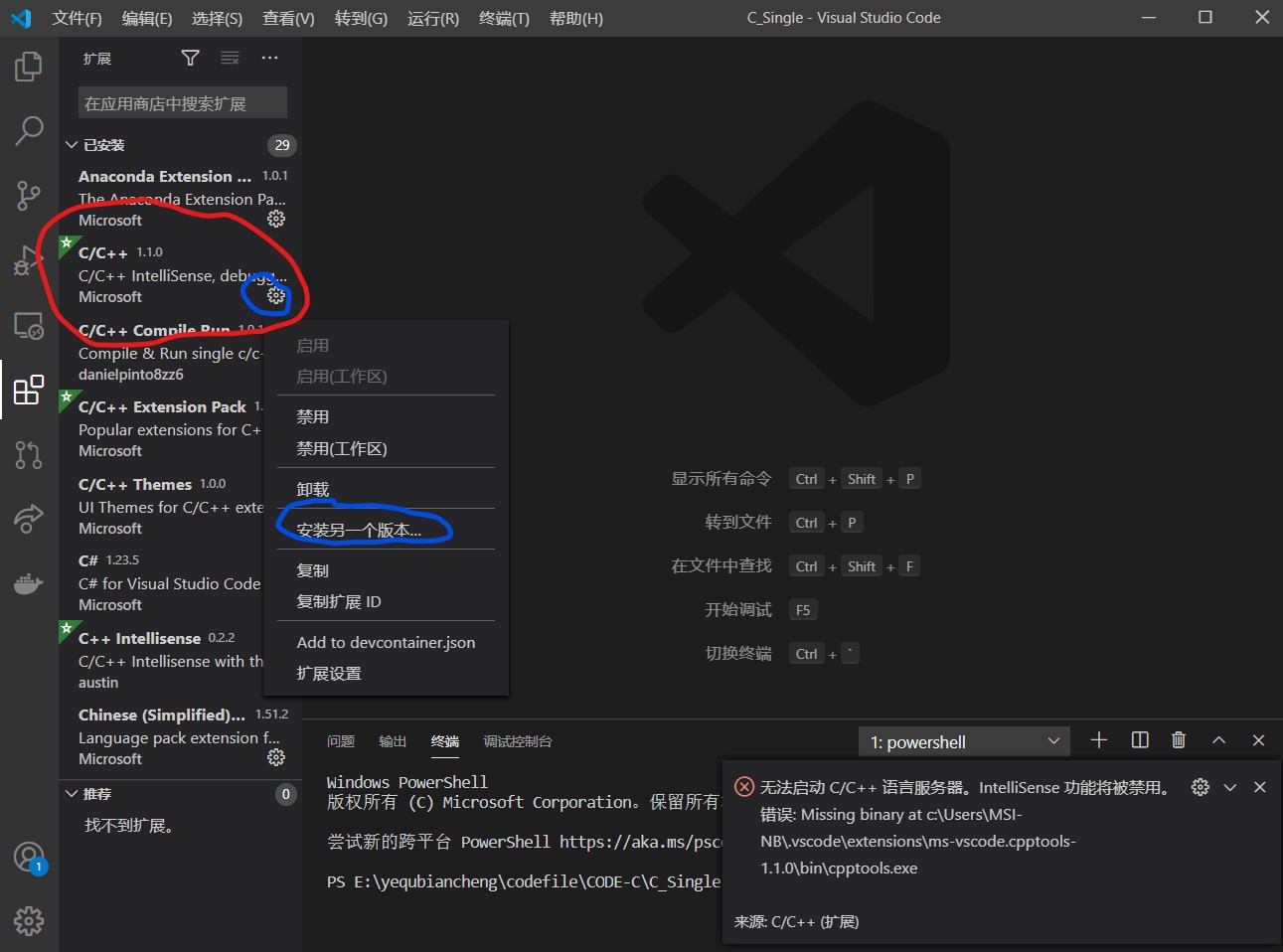Open the Search view in the activity bar
The height and width of the screenshot is (952, 1283).
[29, 130]
